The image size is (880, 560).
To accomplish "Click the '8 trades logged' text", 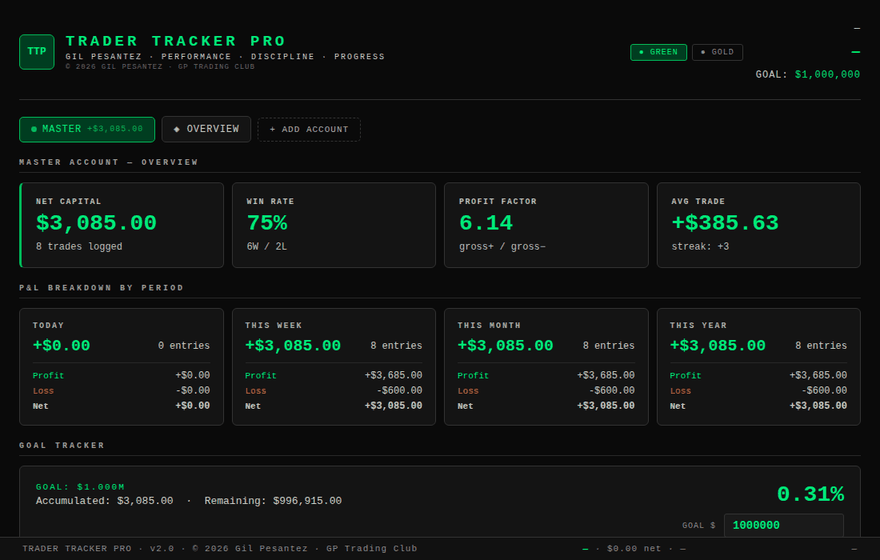I will click(79, 246).
